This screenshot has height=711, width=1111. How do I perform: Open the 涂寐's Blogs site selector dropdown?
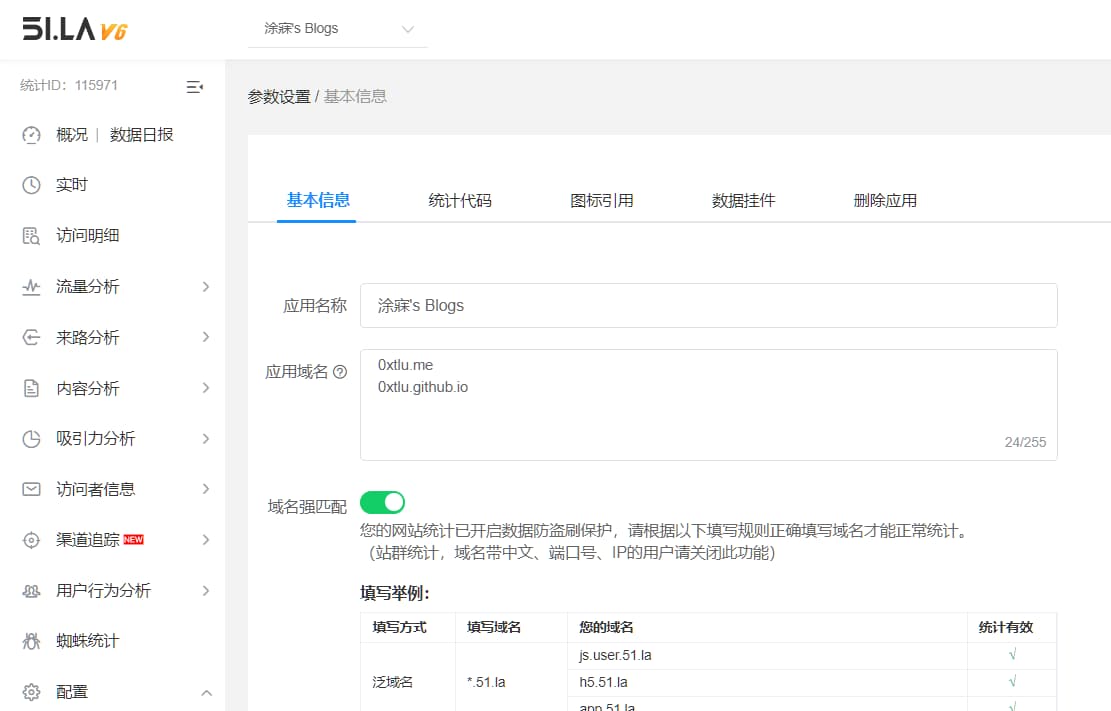pos(337,29)
